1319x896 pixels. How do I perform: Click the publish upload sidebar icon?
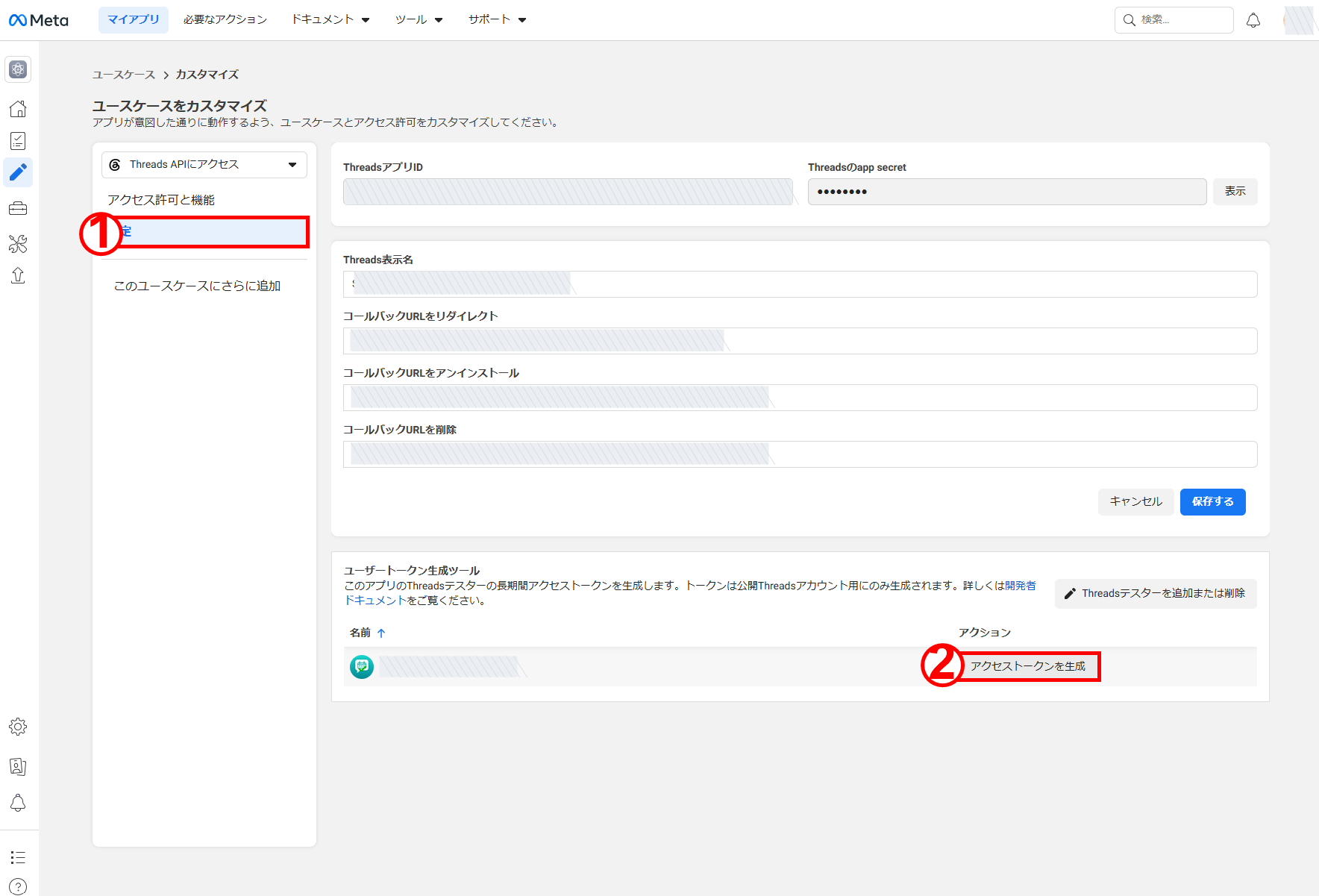click(x=18, y=276)
